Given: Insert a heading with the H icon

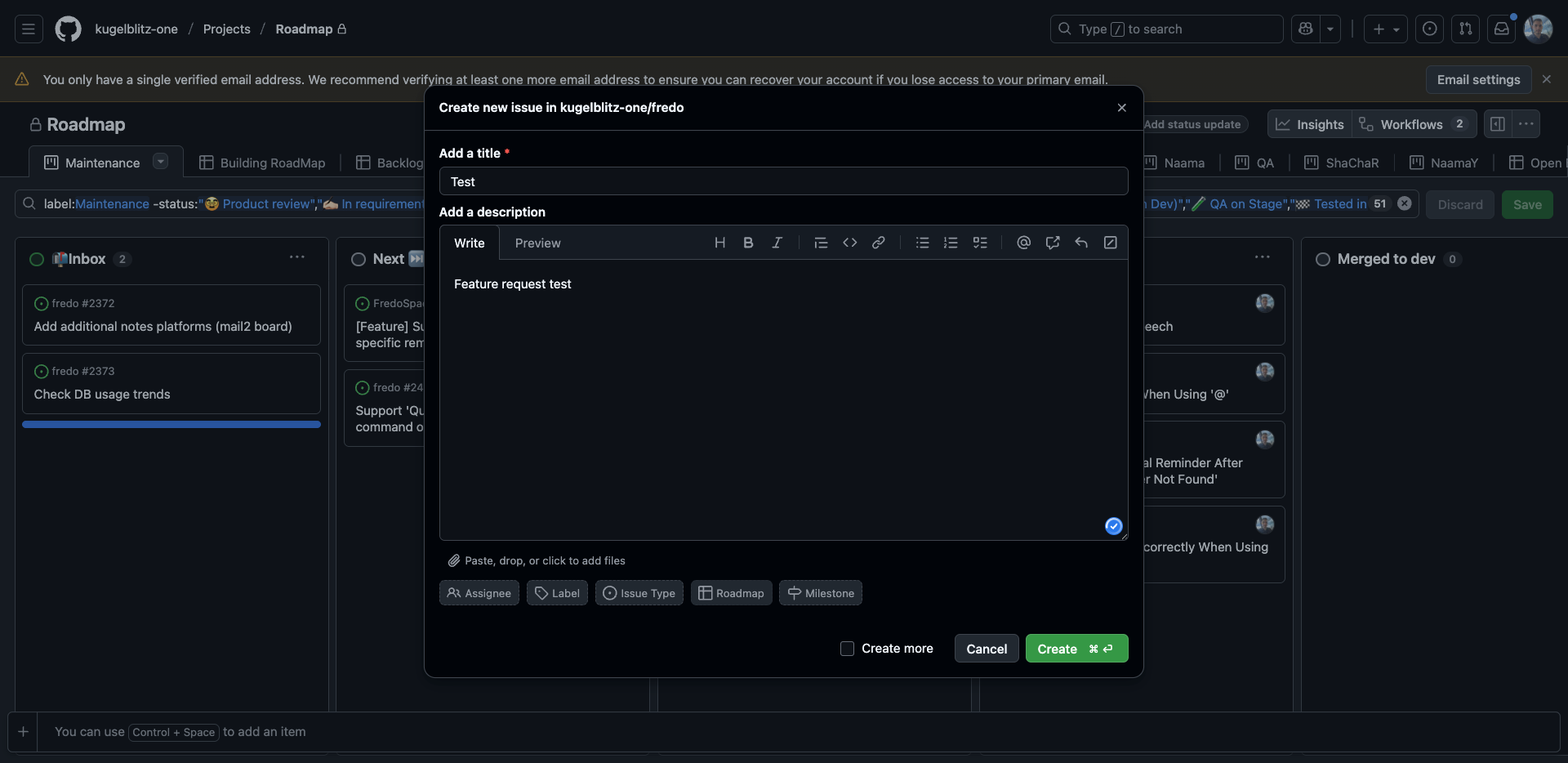Looking at the screenshot, I should pos(719,243).
